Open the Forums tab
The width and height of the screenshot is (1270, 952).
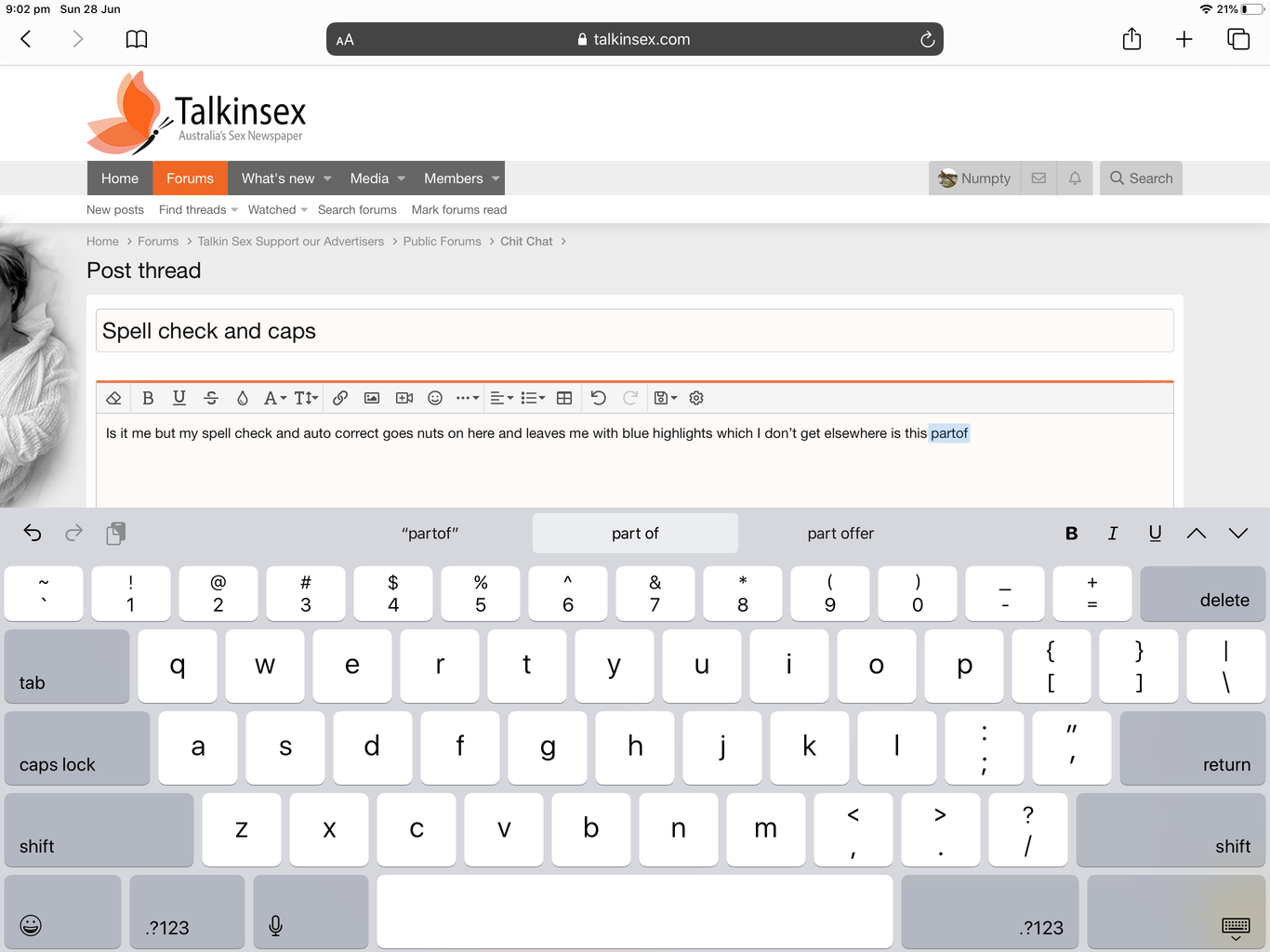pos(190,178)
